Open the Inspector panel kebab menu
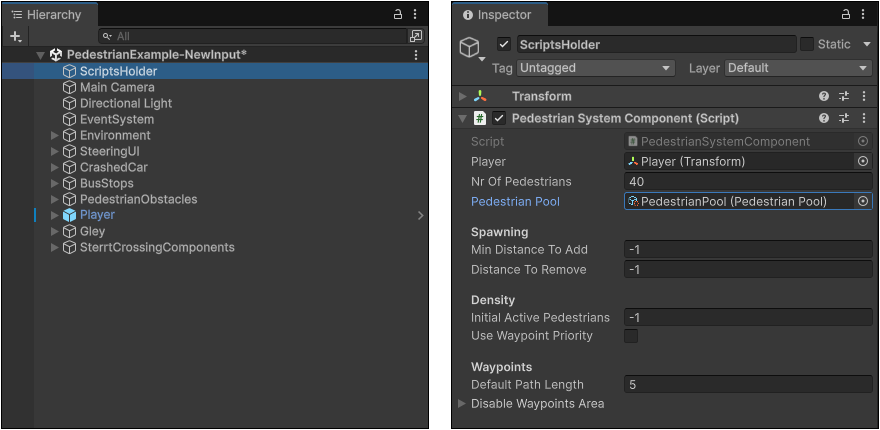The width and height of the screenshot is (880, 430). (x=864, y=15)
